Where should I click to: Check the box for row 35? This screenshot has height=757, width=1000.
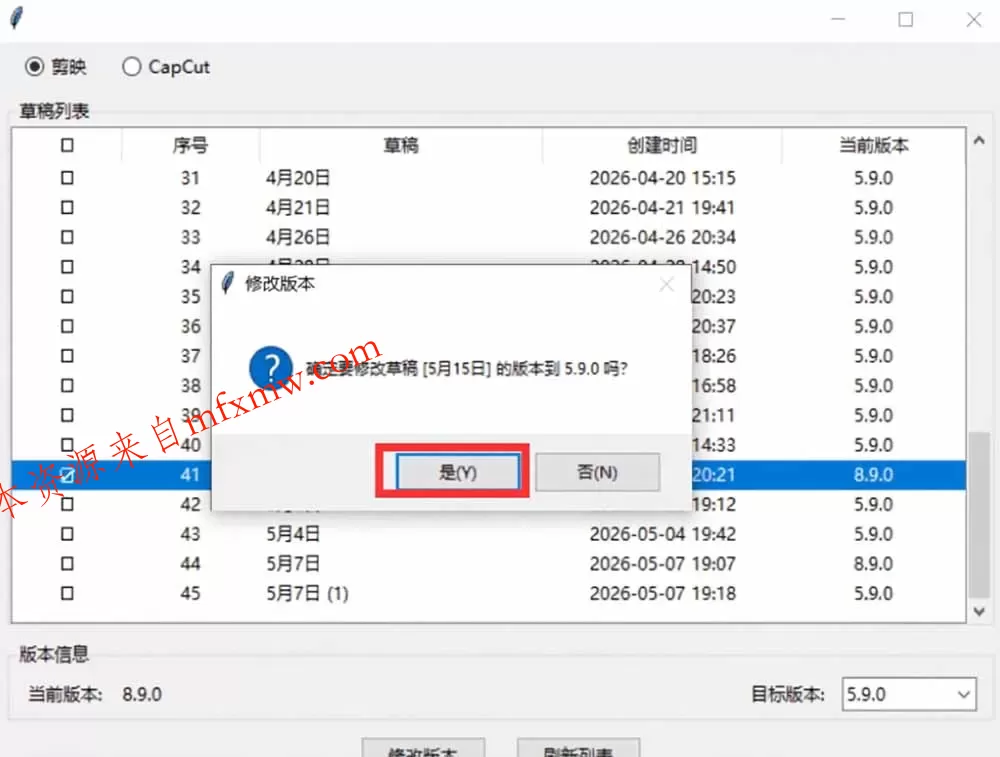tap(67, 296)
